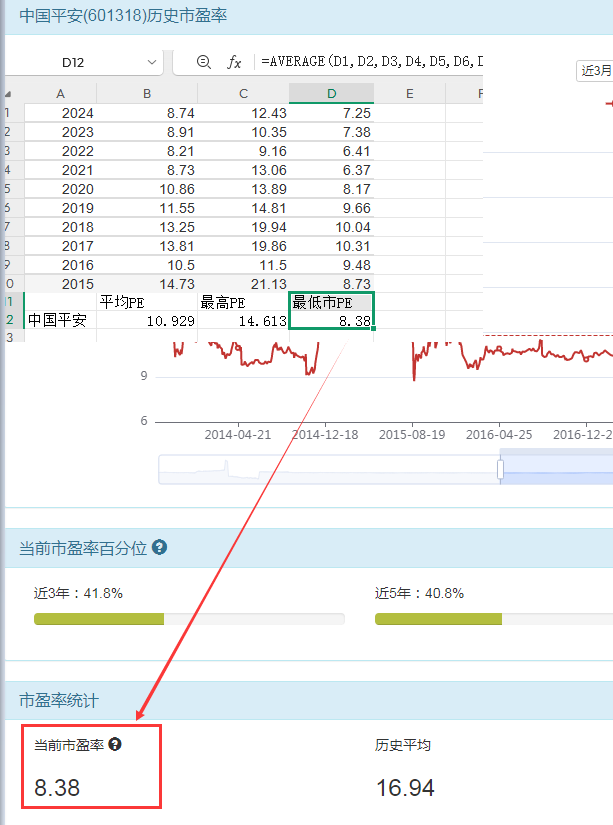
Task: Click the chart range slider left handle
Action: tap(500, 469)
